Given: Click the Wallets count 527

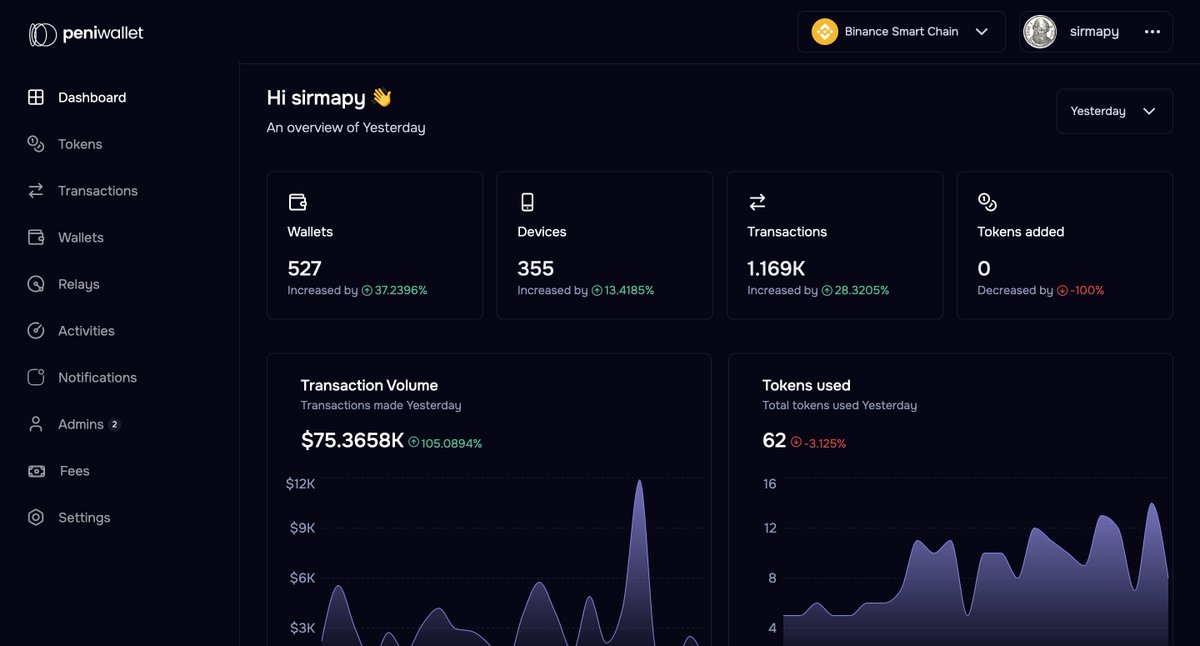Looking at the screenshot, I should tap(304, 268).
